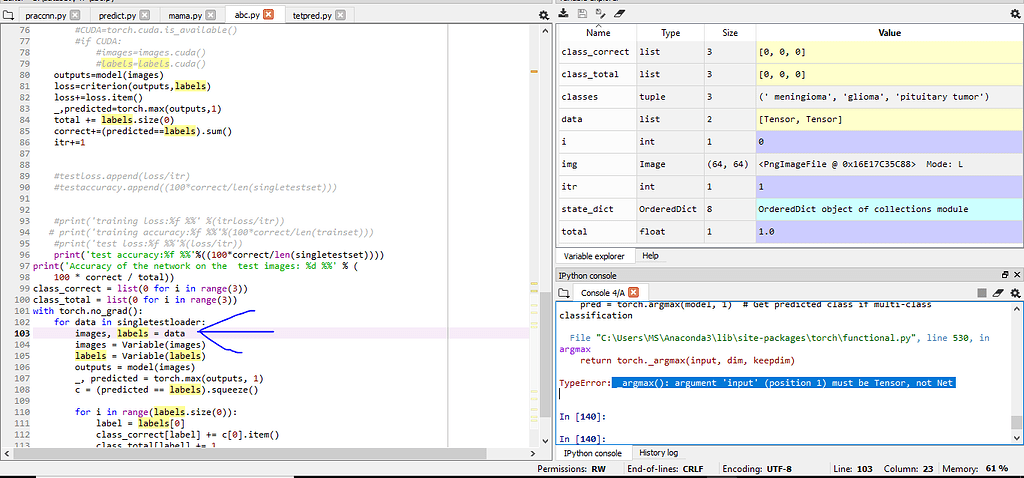Close the abc.py editor tab

268,16
